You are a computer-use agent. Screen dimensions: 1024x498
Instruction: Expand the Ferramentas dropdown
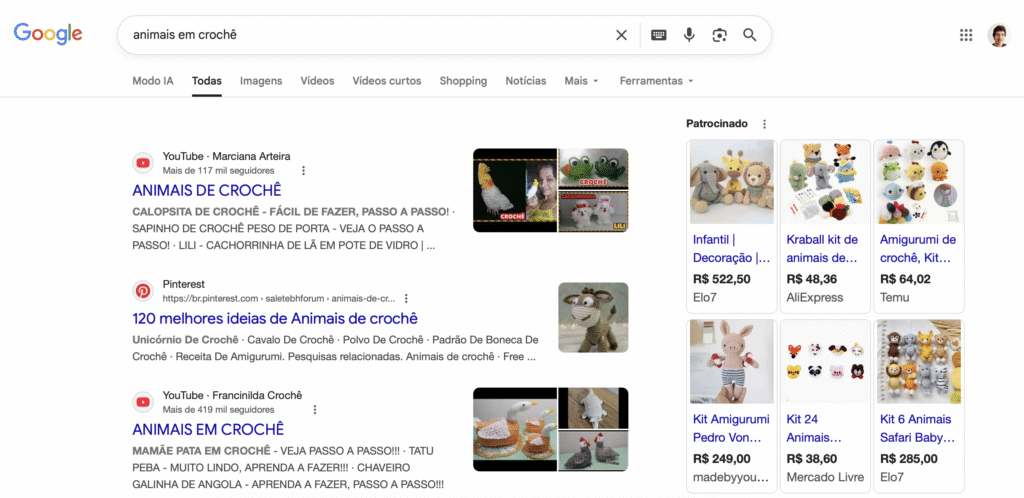tap(656, 81)
